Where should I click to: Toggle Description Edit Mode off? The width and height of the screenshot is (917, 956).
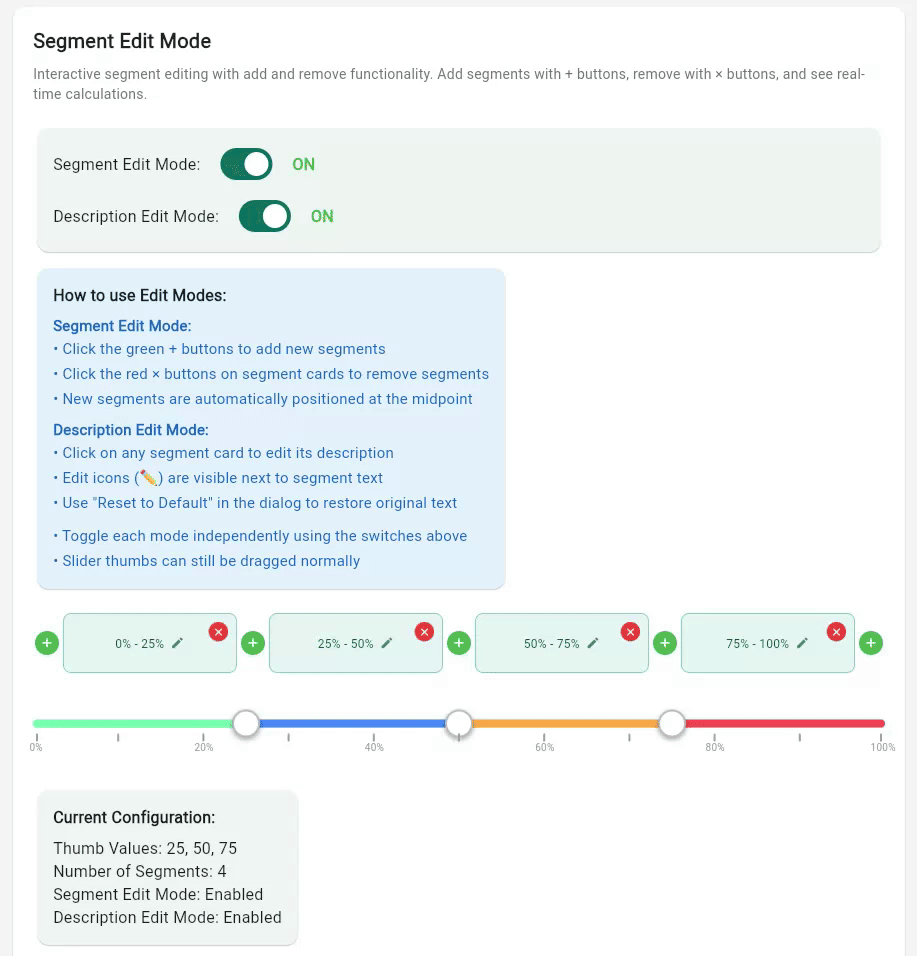tap(264, 216)
